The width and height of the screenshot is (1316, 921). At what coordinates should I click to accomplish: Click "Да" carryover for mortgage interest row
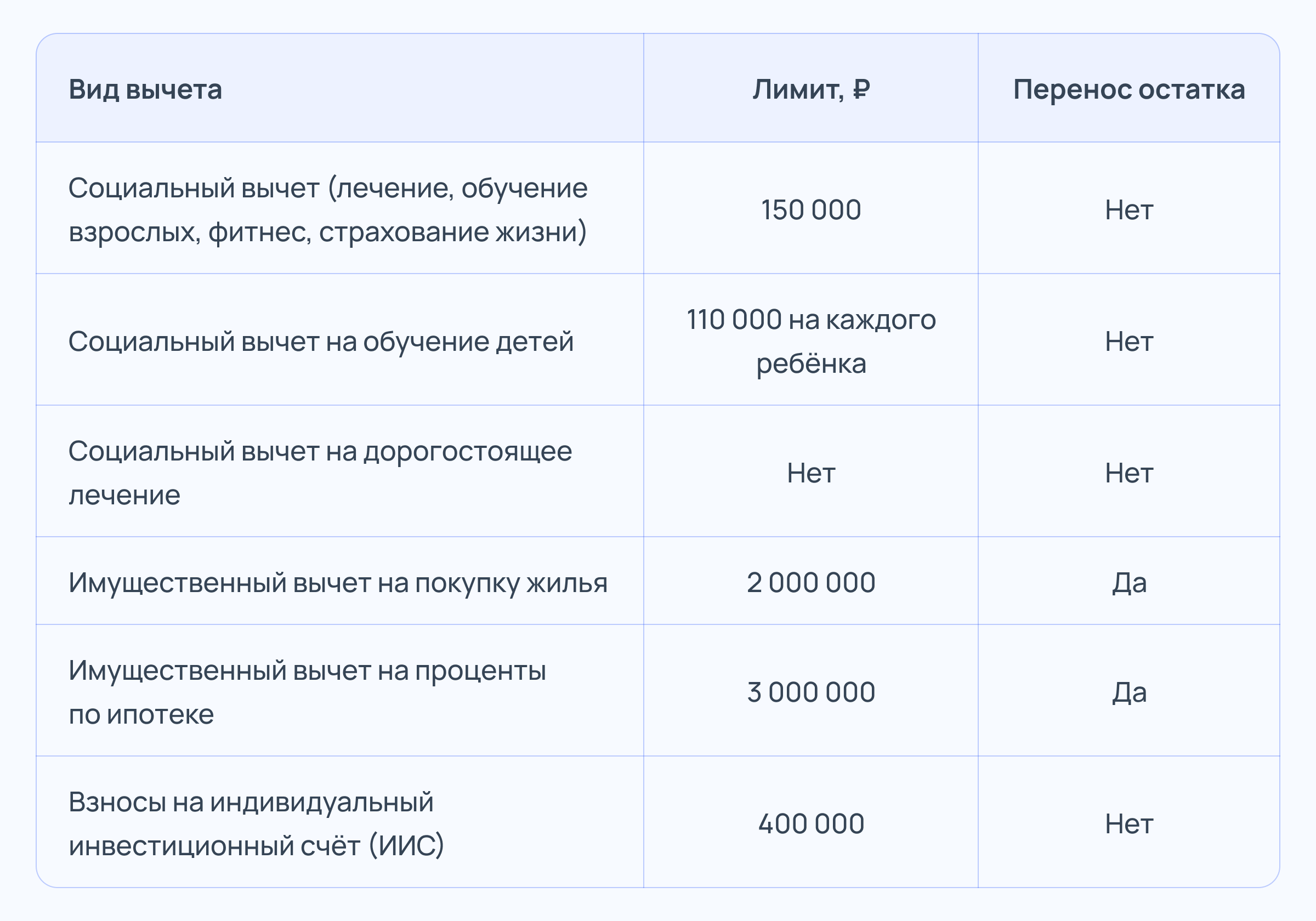1128,692
